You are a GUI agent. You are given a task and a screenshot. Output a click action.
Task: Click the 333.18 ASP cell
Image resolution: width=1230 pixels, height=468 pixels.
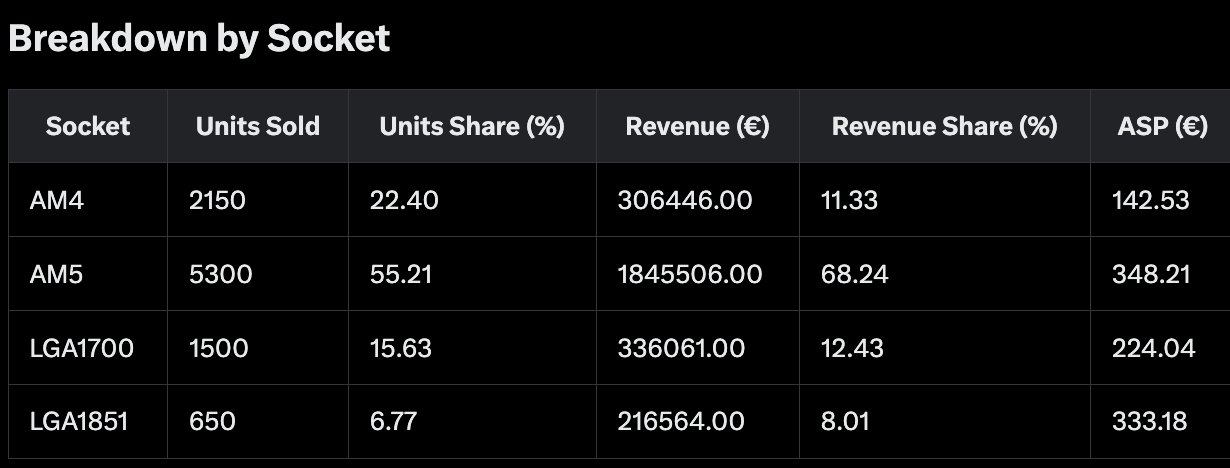pyautogui.click(x=1160, y=421)
